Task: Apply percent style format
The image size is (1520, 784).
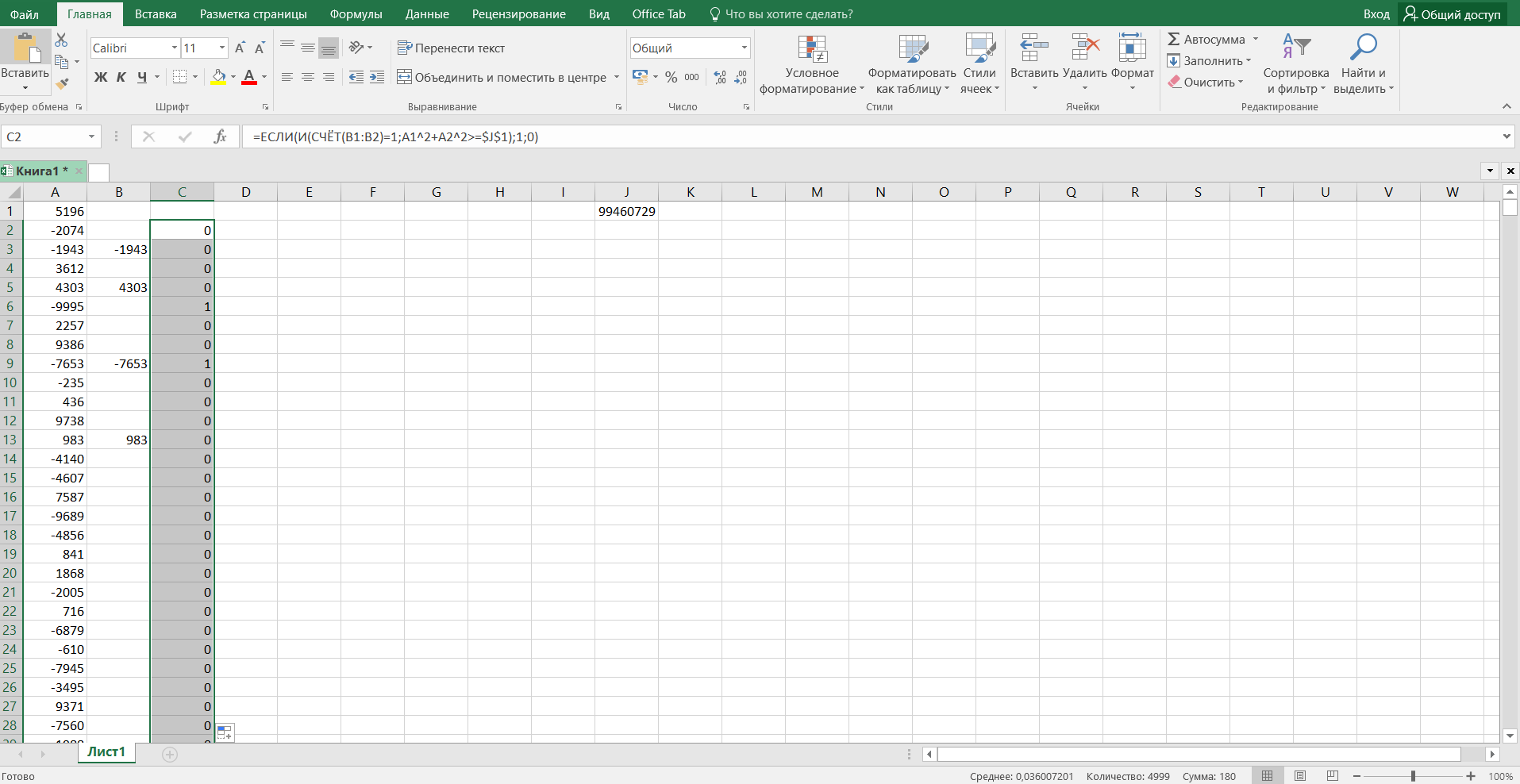Action: click(671, 77)
